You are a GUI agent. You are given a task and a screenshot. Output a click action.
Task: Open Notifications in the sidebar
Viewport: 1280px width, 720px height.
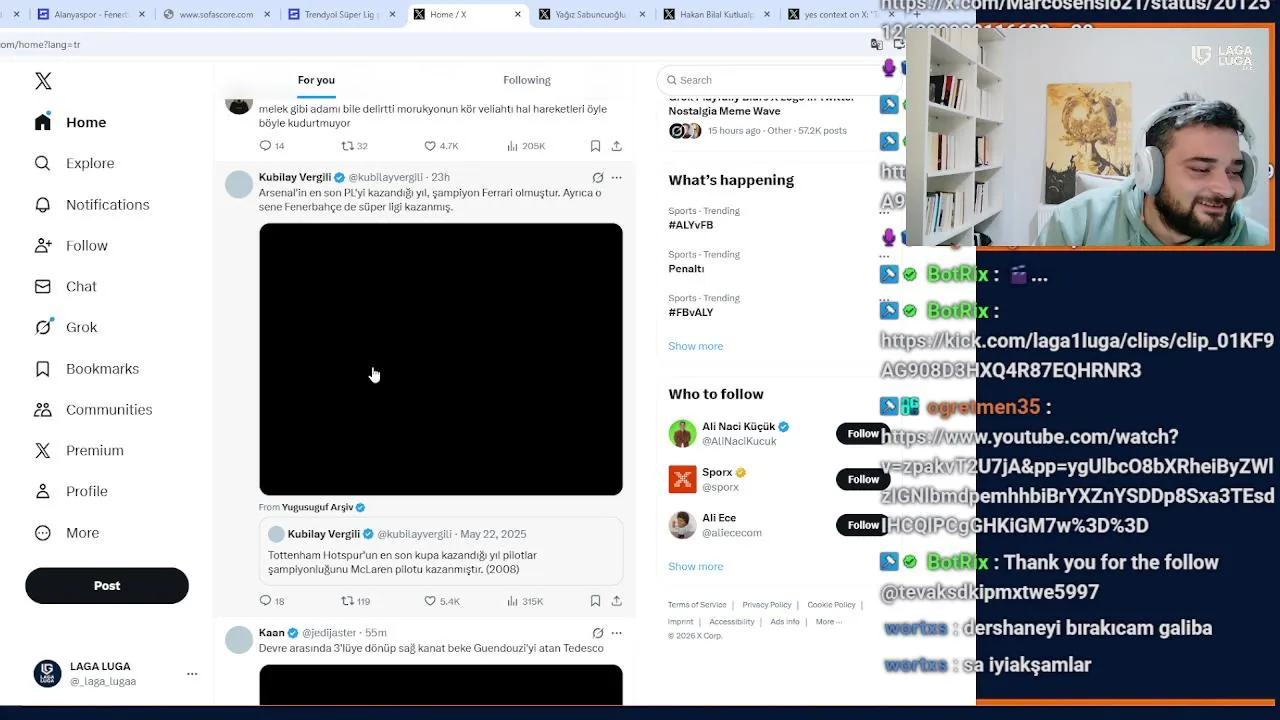click(x=91, y=204)
